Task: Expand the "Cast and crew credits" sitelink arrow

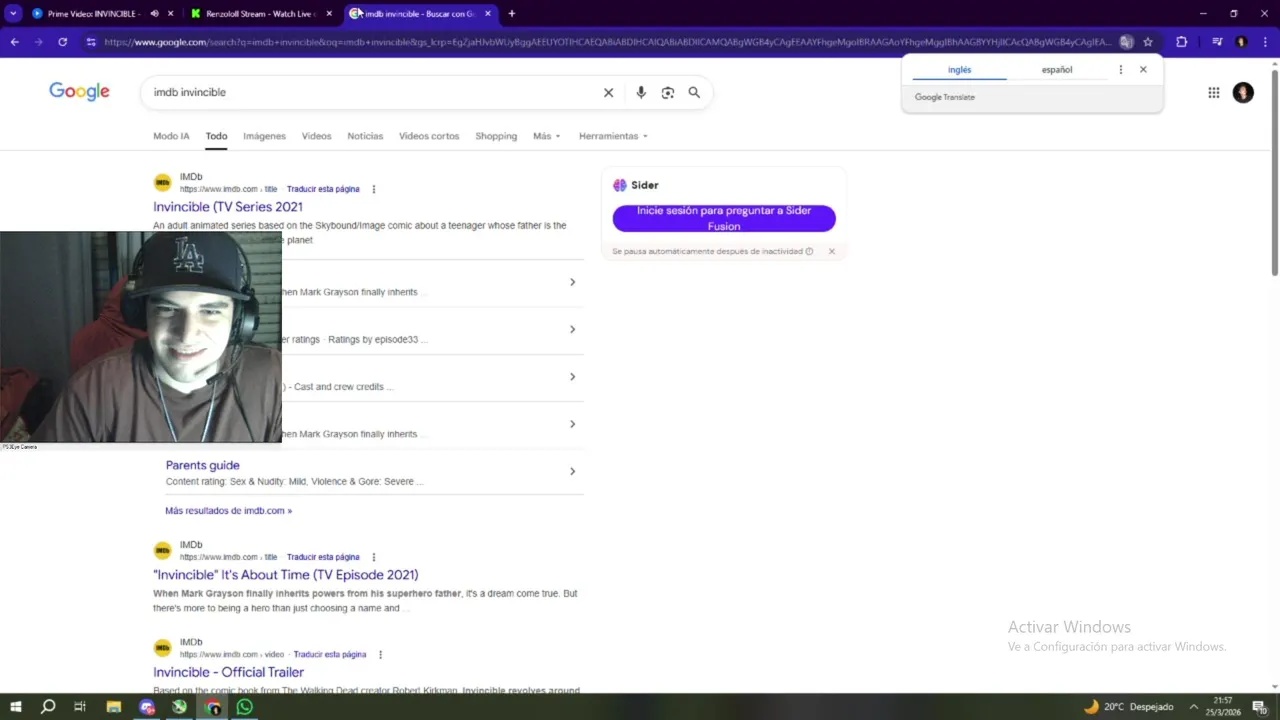Action: coord(572,377)
